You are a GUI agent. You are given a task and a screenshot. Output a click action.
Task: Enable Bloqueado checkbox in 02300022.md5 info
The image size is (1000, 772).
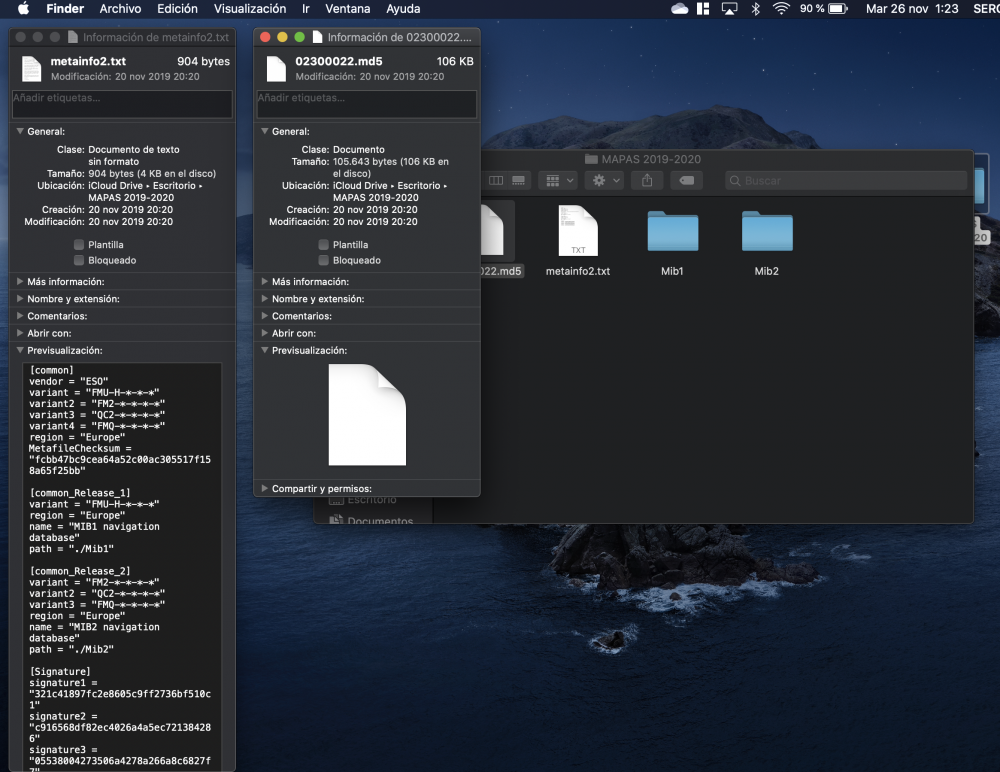(x=323, y=260)
